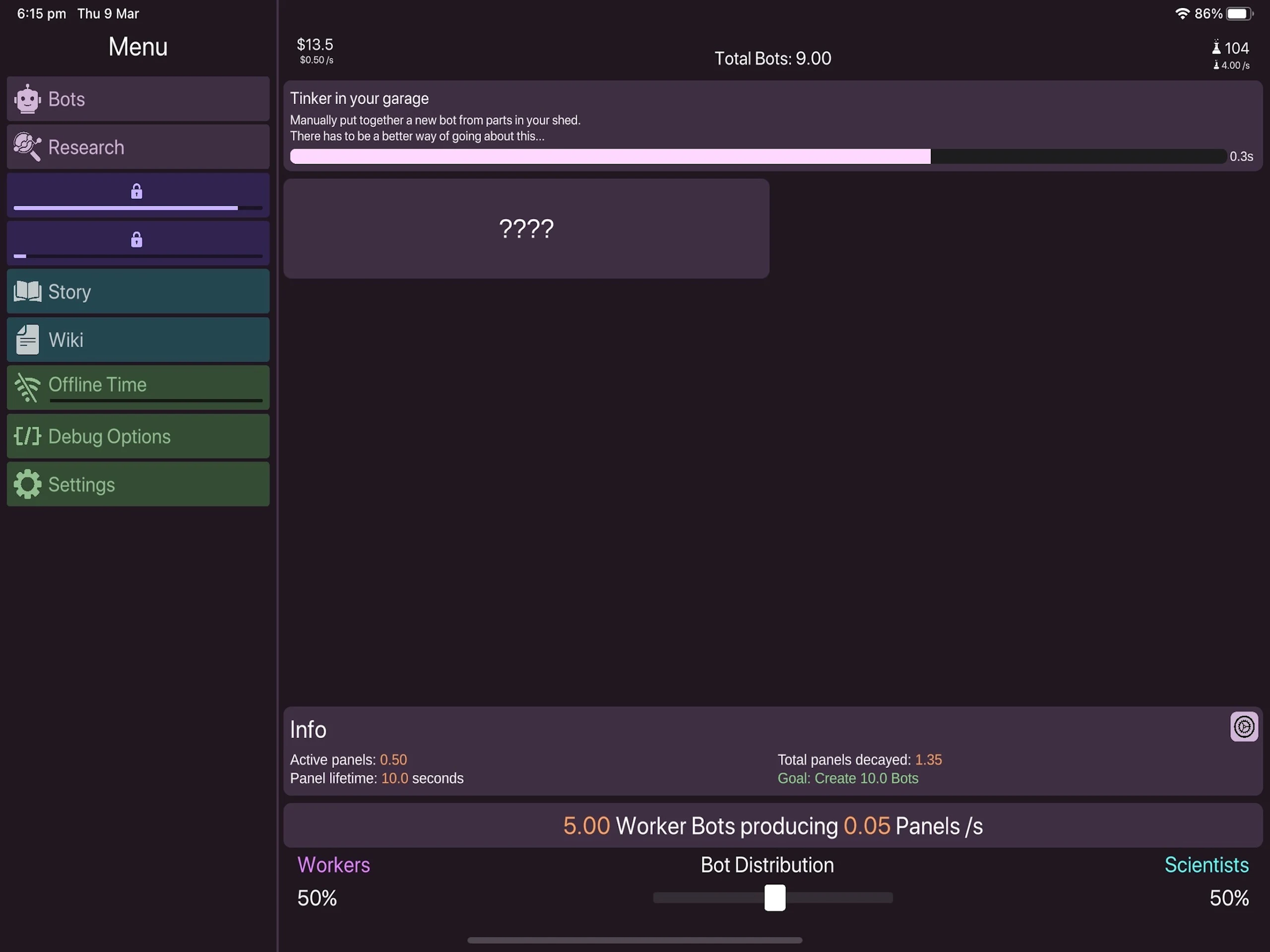The image size is (1270, 952).
Task: Click the chess-pawn research points counter
Action: point(1231,48)
